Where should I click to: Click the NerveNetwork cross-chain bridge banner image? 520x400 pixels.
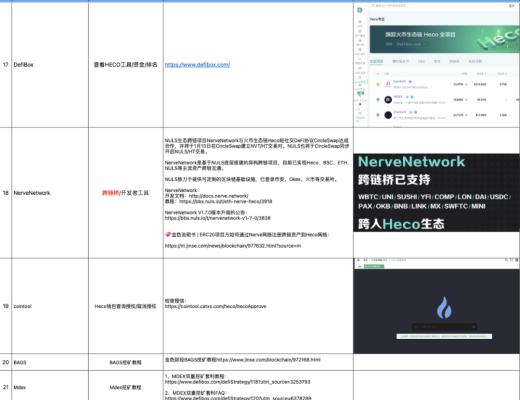coord(437,193)
